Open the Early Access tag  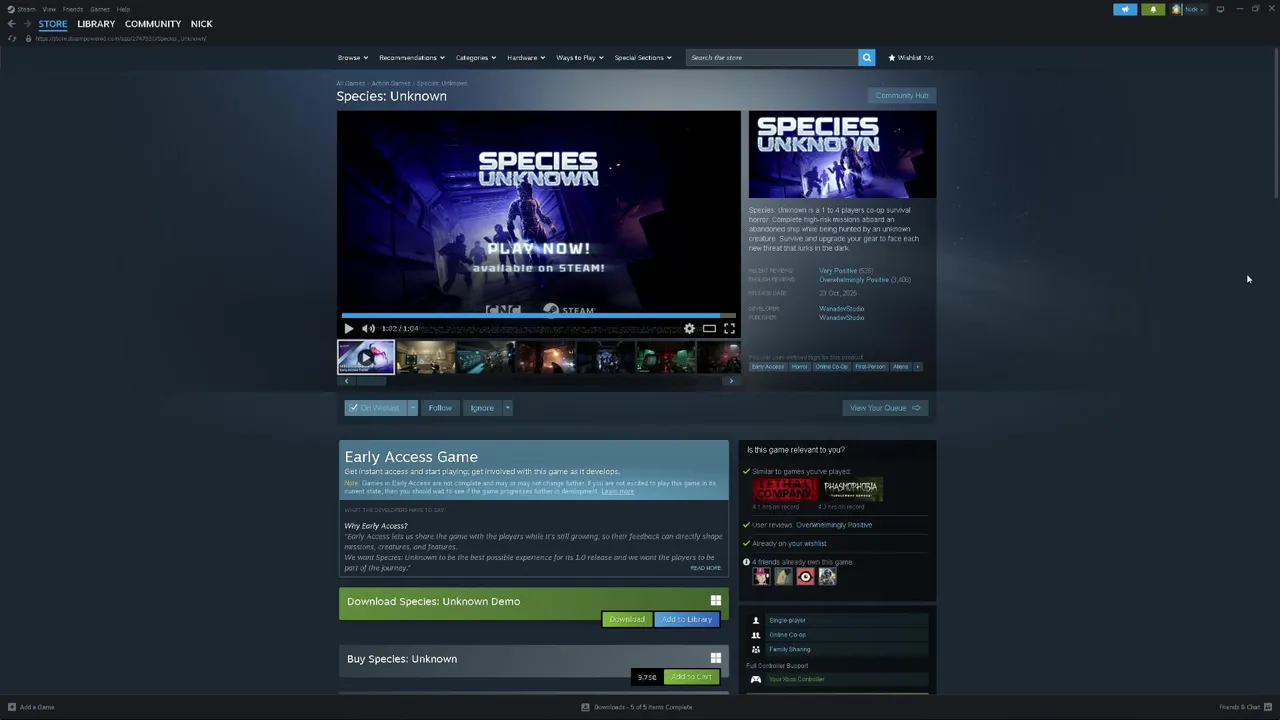768,367
